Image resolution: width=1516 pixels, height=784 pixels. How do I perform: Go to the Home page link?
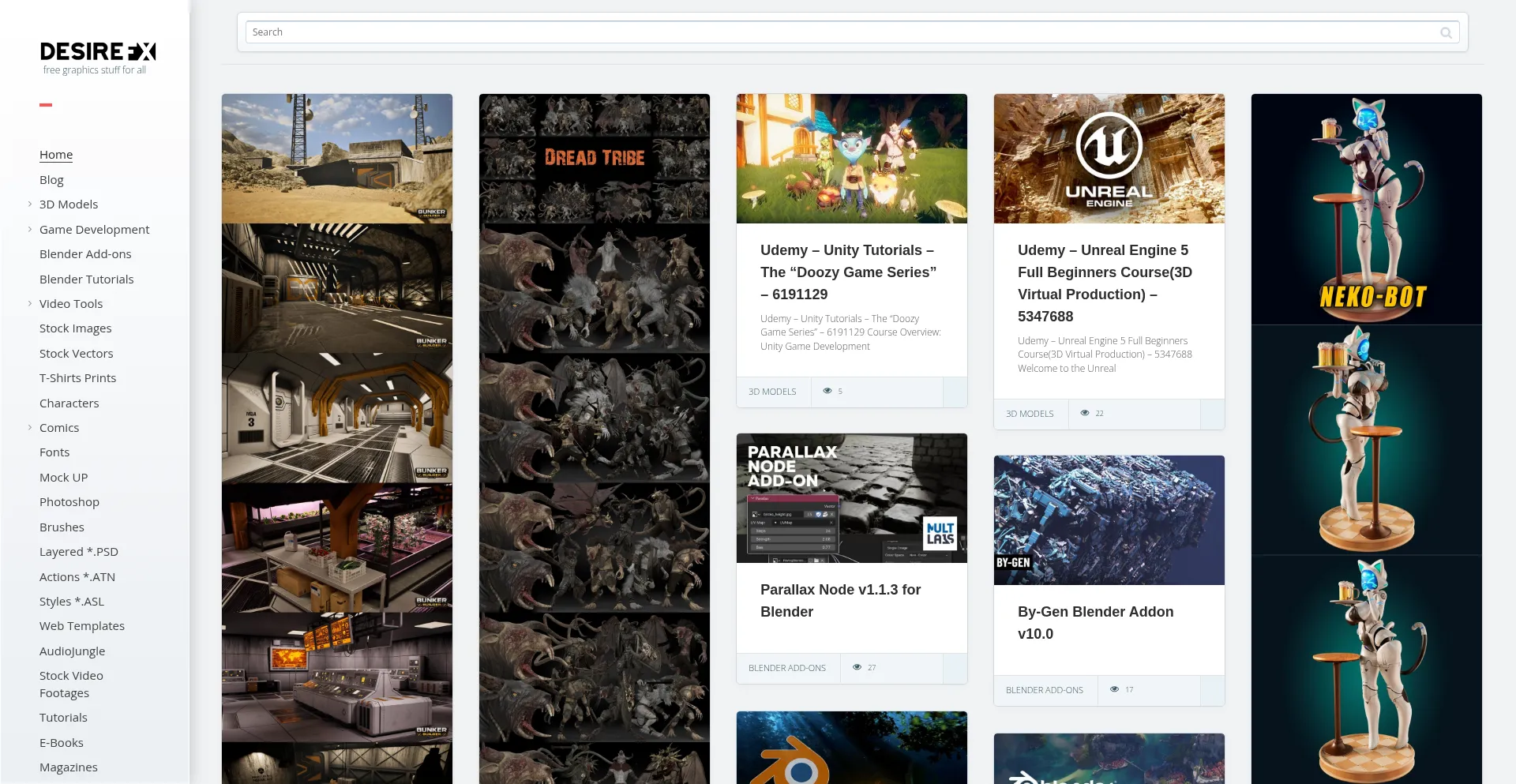pos(56,155)
